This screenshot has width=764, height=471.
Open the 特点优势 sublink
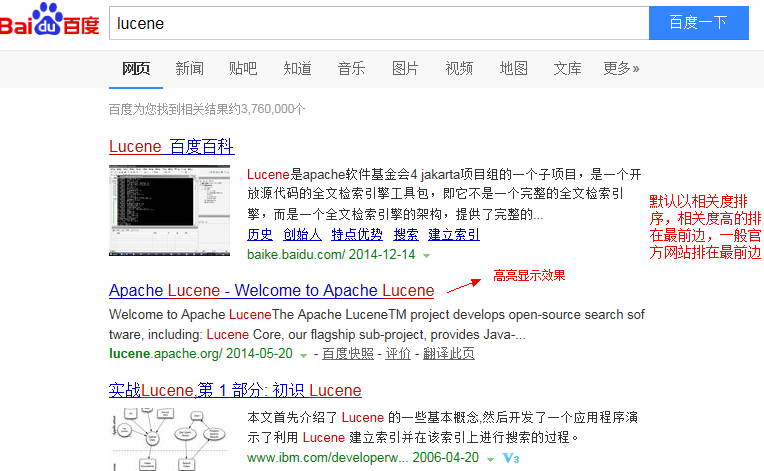tap(357, 235)
